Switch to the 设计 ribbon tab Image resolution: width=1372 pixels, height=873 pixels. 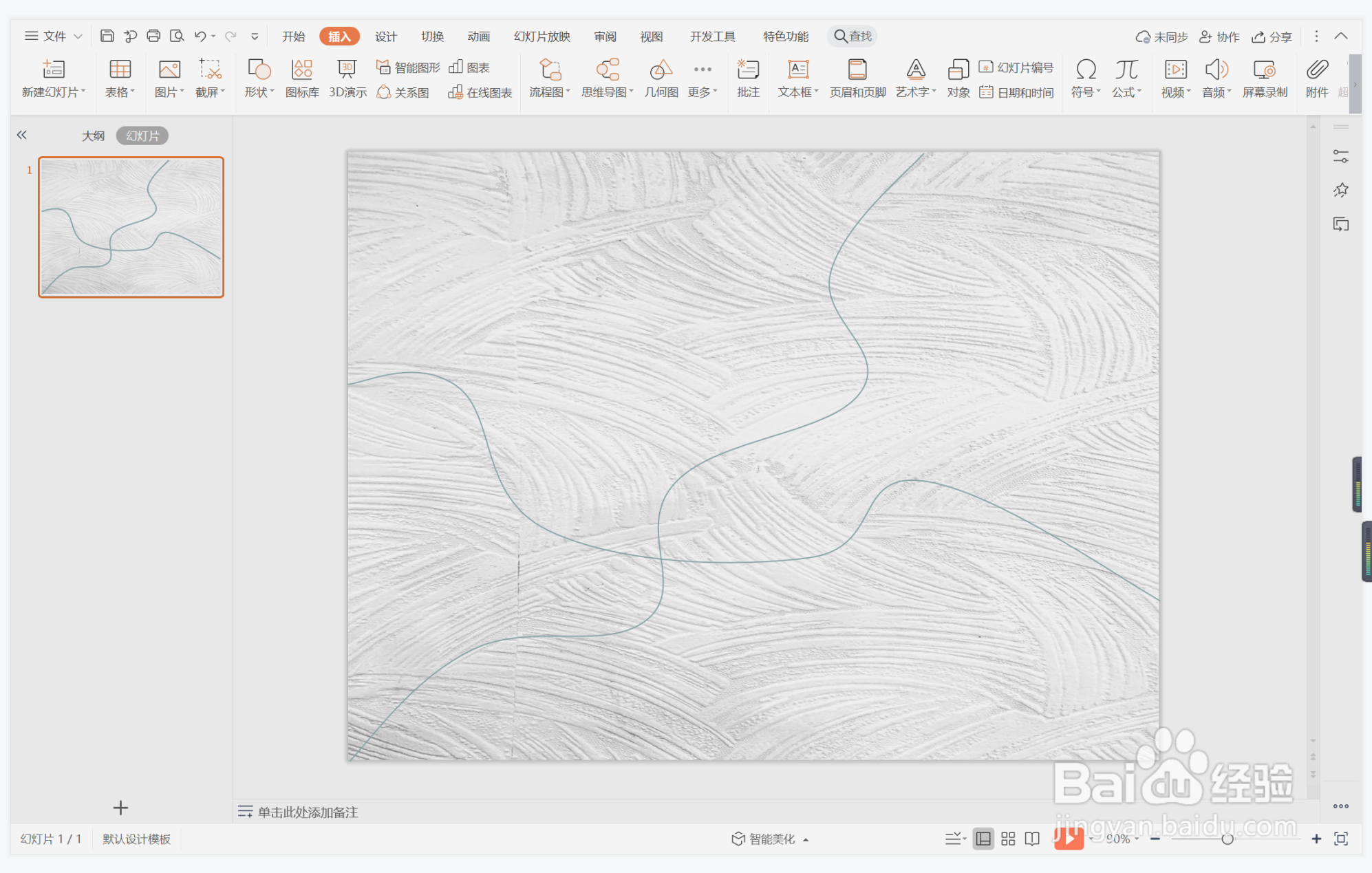tap(386, 36)
